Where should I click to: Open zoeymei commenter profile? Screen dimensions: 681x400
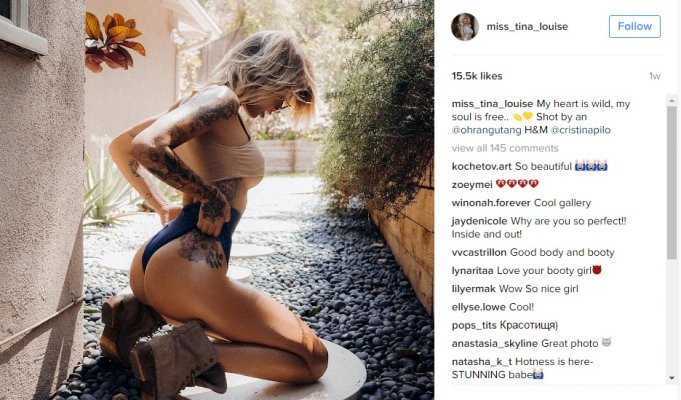[x=472, y=185]
